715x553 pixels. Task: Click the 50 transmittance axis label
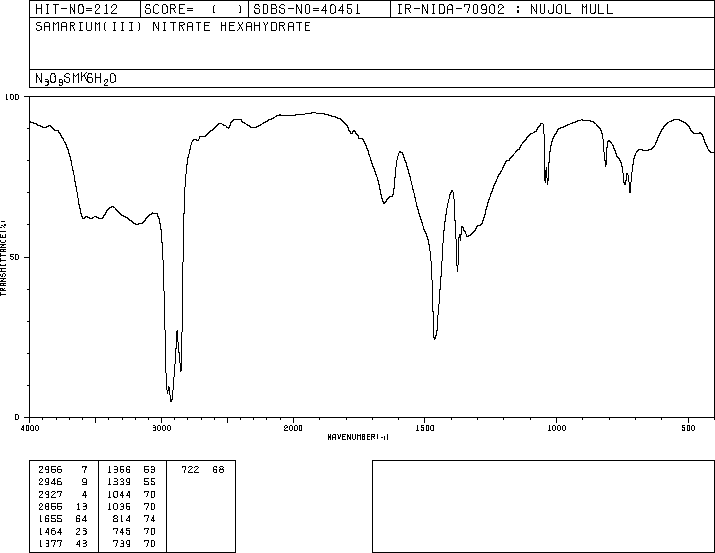tap(15, 257)
